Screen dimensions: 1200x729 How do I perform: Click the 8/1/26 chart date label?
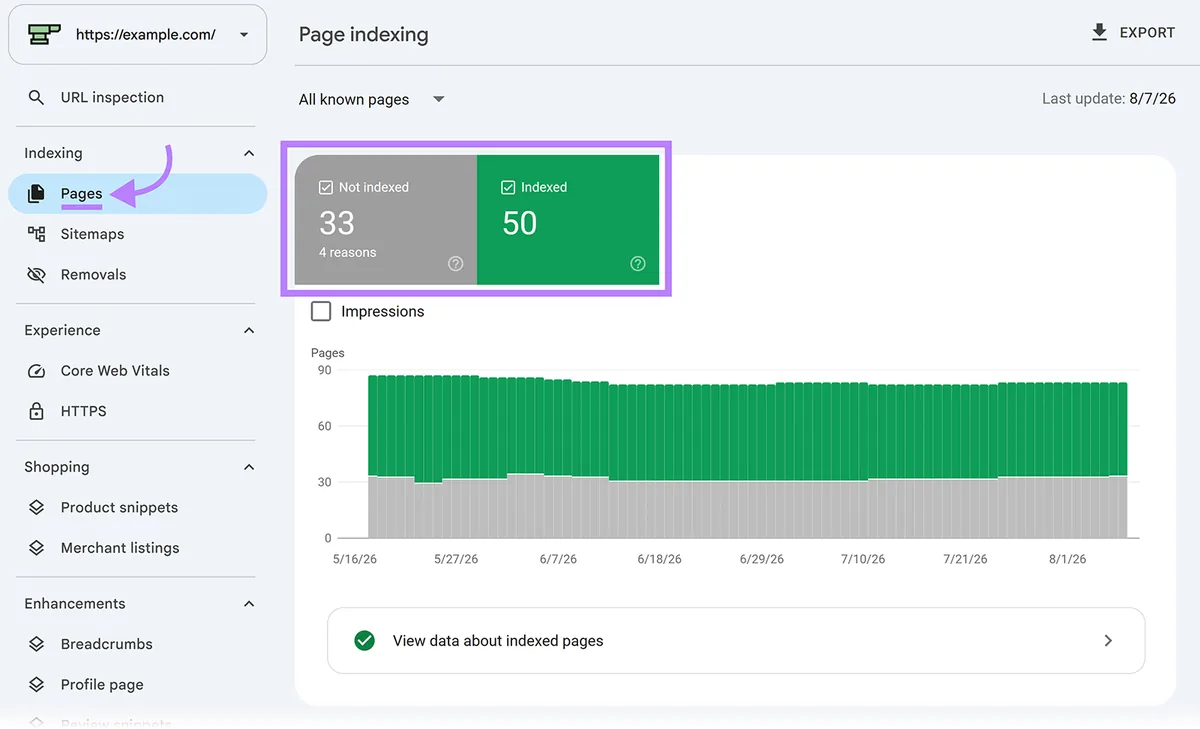1067,559
